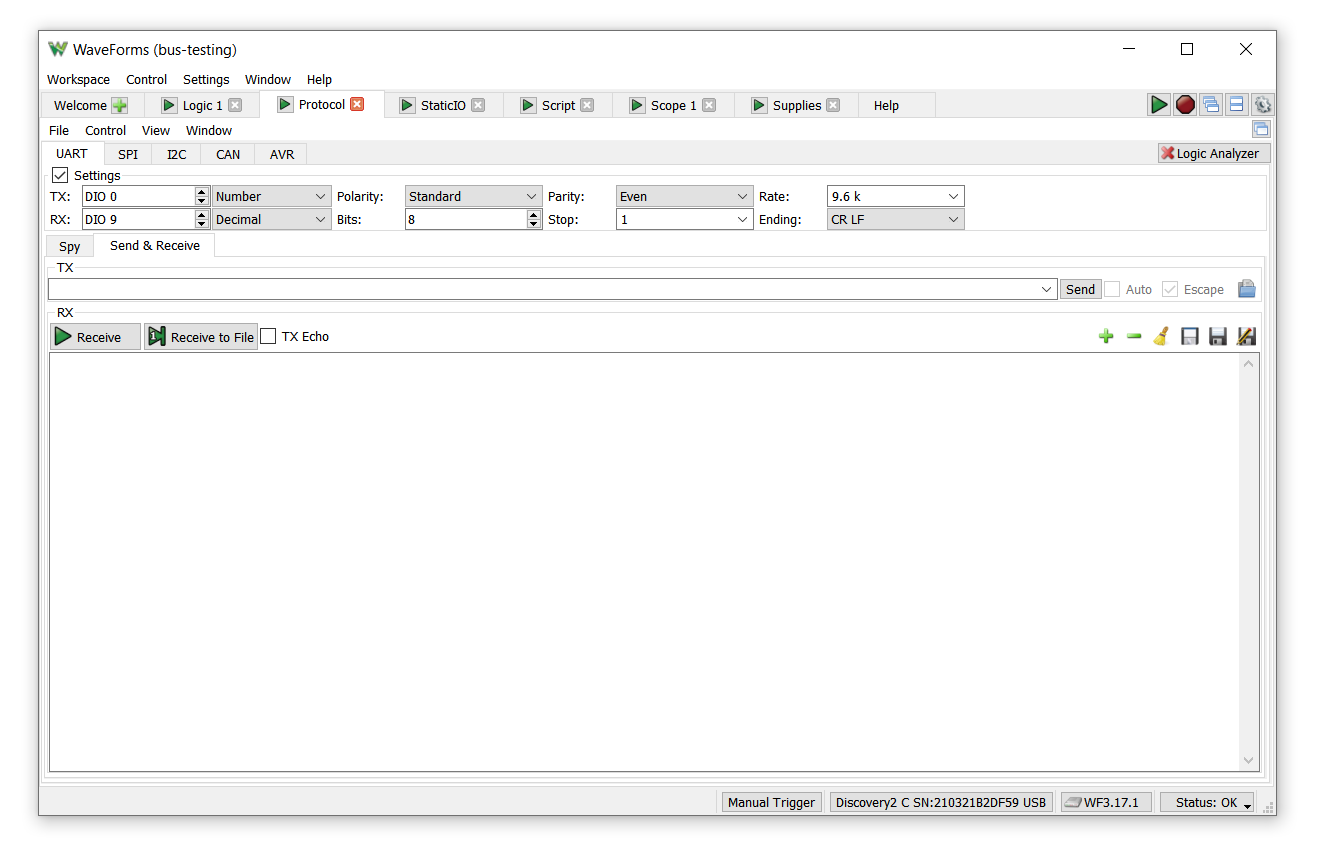Tick the Auto checkbox next to Send
This screenshot has height=853, width=1326.
click(1112, 289)
